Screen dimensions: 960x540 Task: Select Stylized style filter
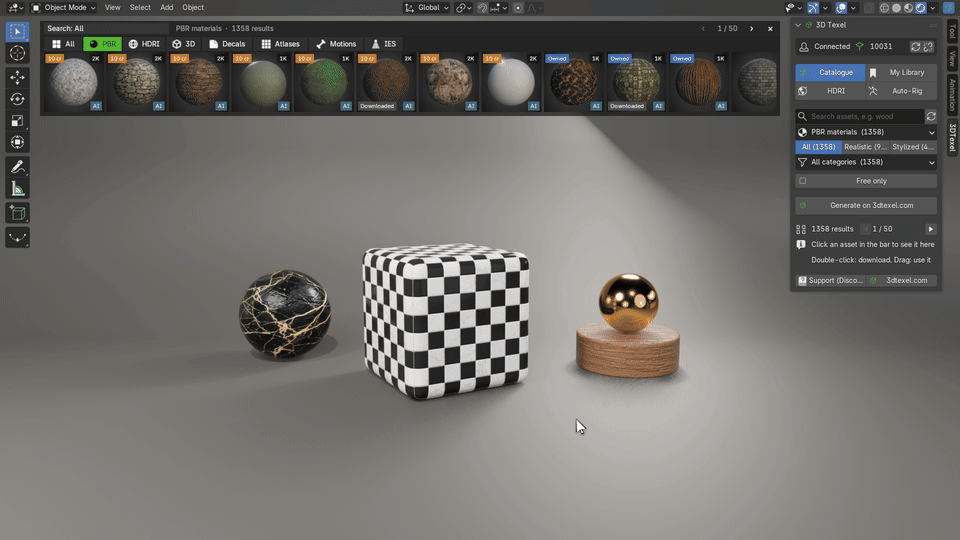tap(913, 147)
